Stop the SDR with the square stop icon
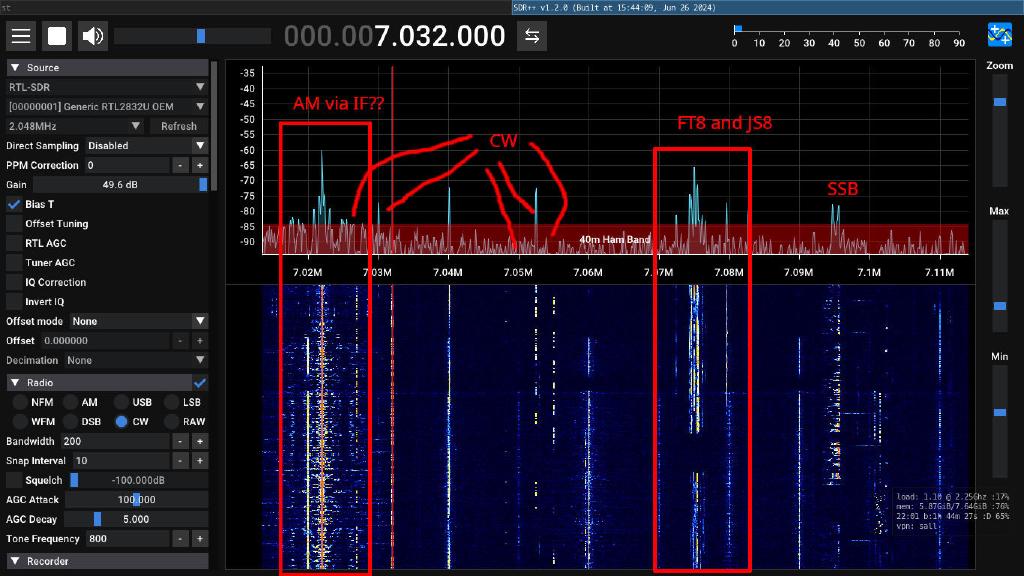Screen dimensions: 1024x576 (x=56, y=35)
